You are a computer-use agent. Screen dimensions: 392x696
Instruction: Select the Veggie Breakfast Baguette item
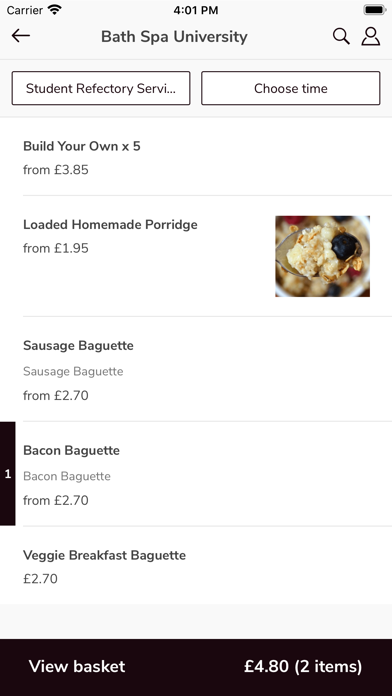(x=196, y=566)
